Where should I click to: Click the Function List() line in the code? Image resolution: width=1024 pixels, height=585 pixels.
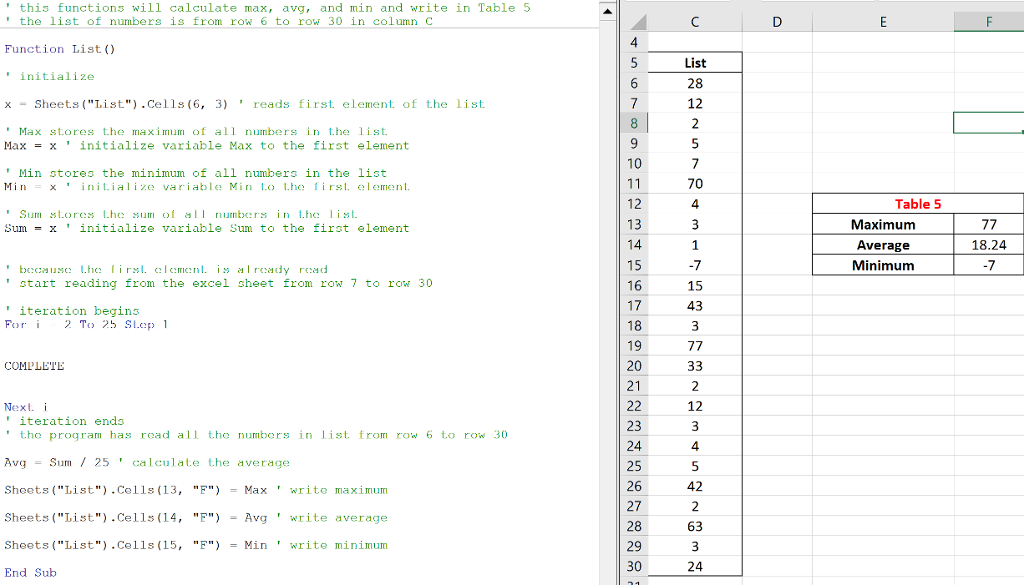[60, 48]
